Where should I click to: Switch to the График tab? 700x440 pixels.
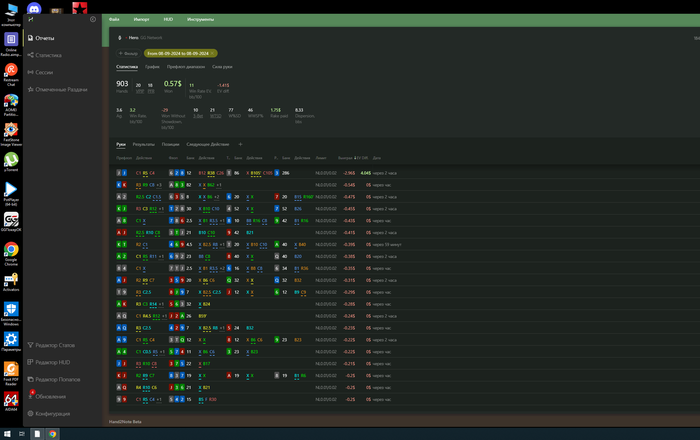coord(152,67)
